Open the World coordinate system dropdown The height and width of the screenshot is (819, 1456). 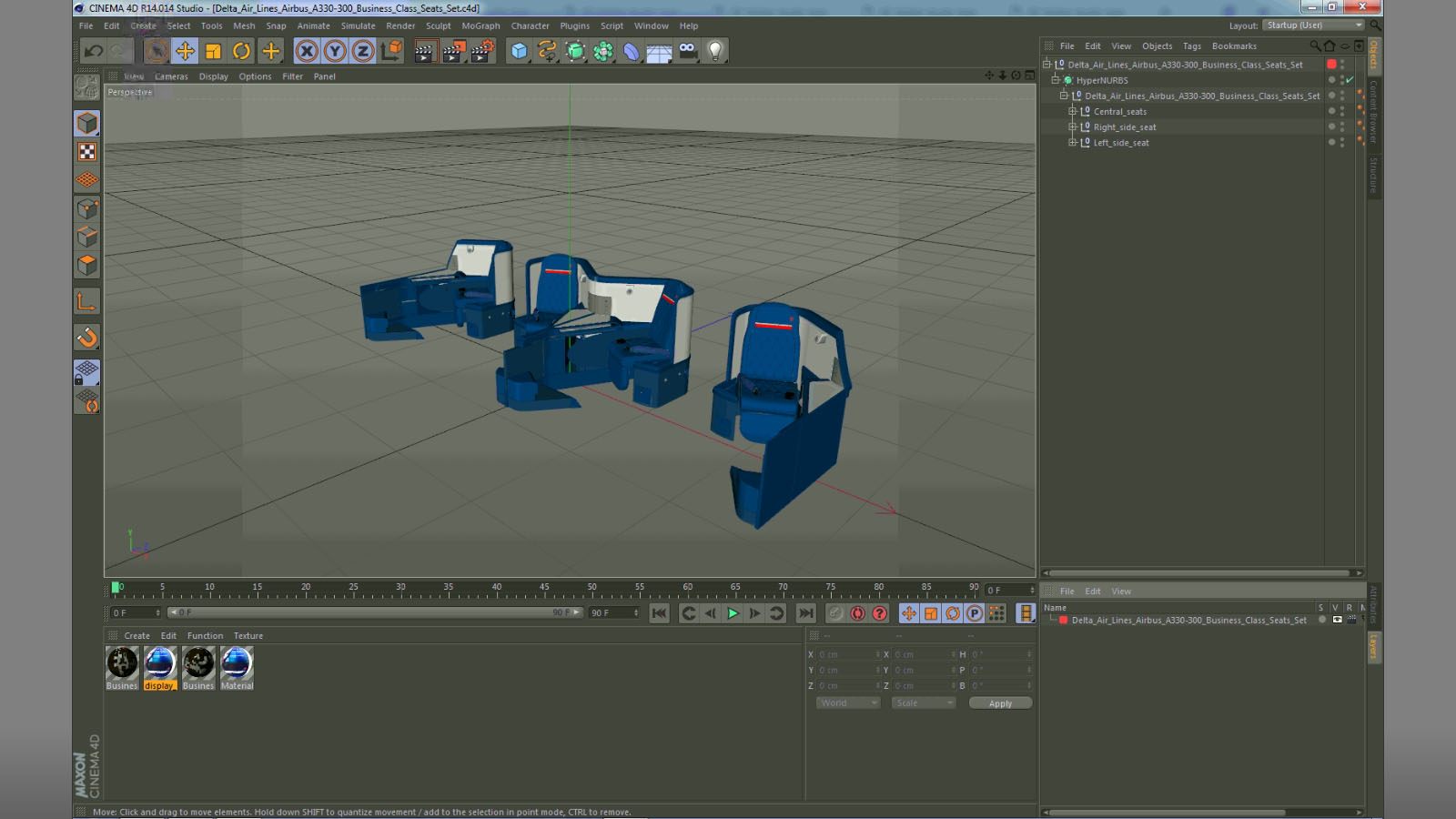point(847,703)
